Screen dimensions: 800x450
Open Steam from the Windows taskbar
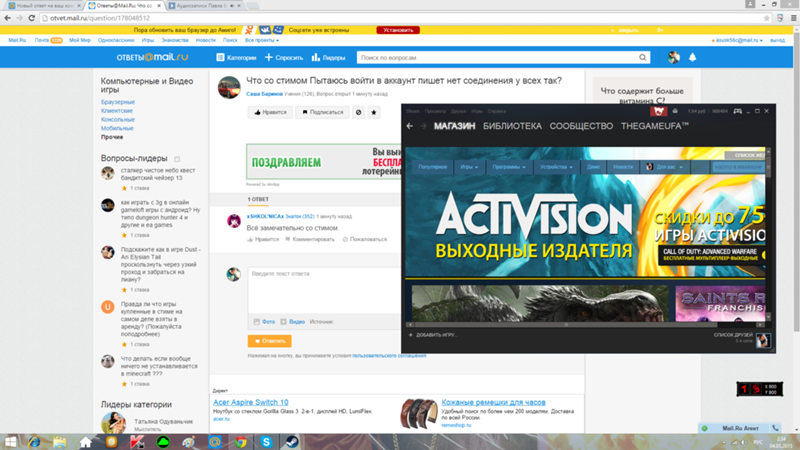click(x=292, y=442)
